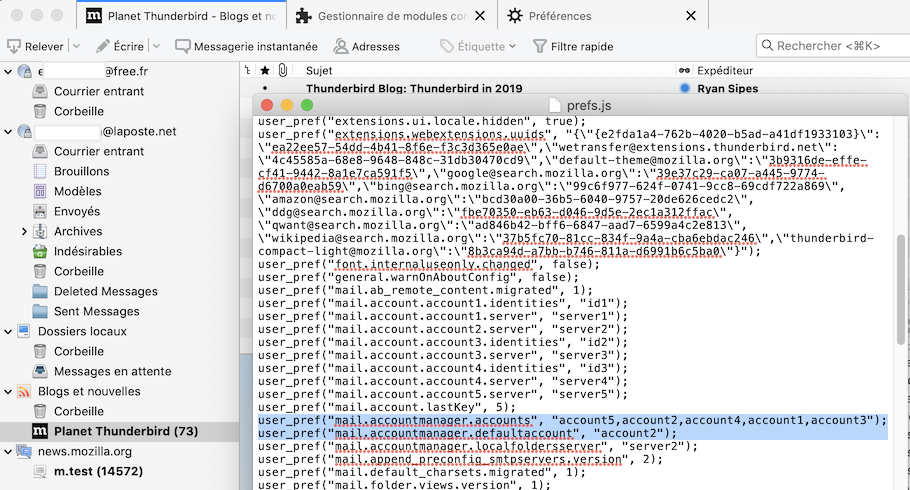Sort by the read-status glasses column
This screenshot has height=490, width=910.
684,70
